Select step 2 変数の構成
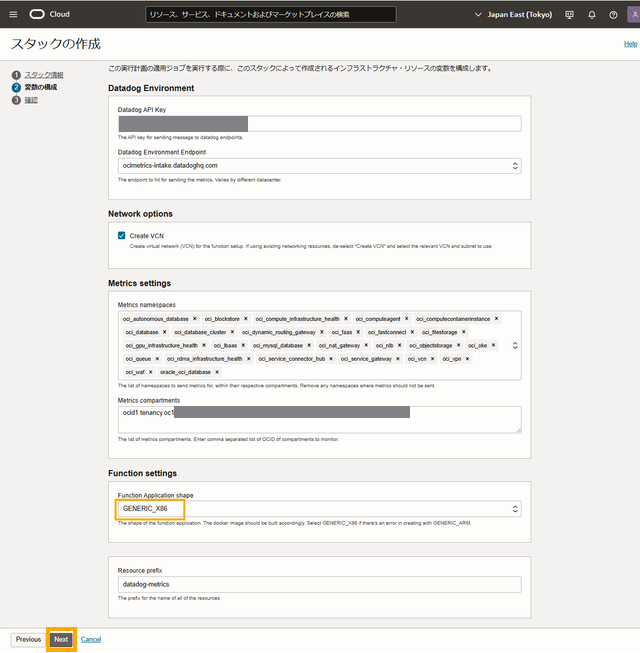The width and height of the screenshot is (640, 653). point(41,87)
